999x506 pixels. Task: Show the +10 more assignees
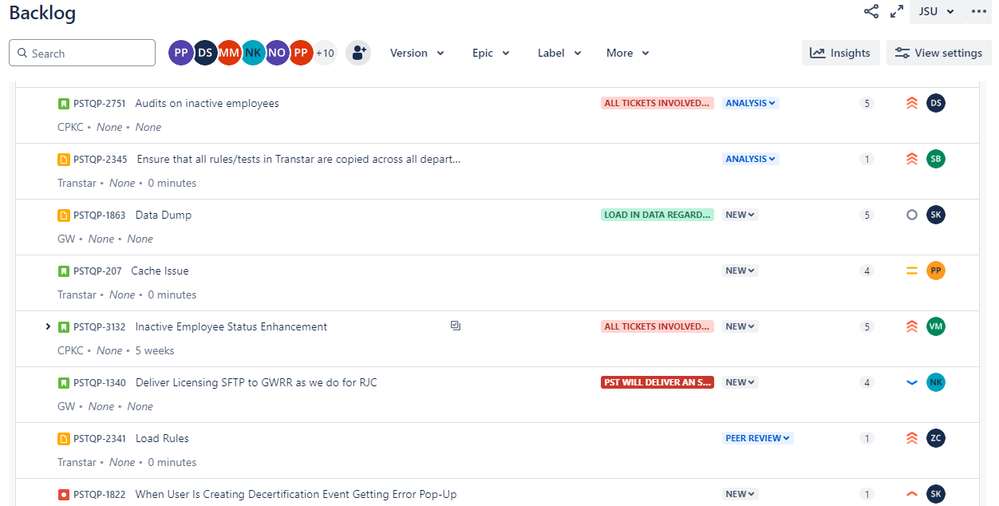point(325,53)
